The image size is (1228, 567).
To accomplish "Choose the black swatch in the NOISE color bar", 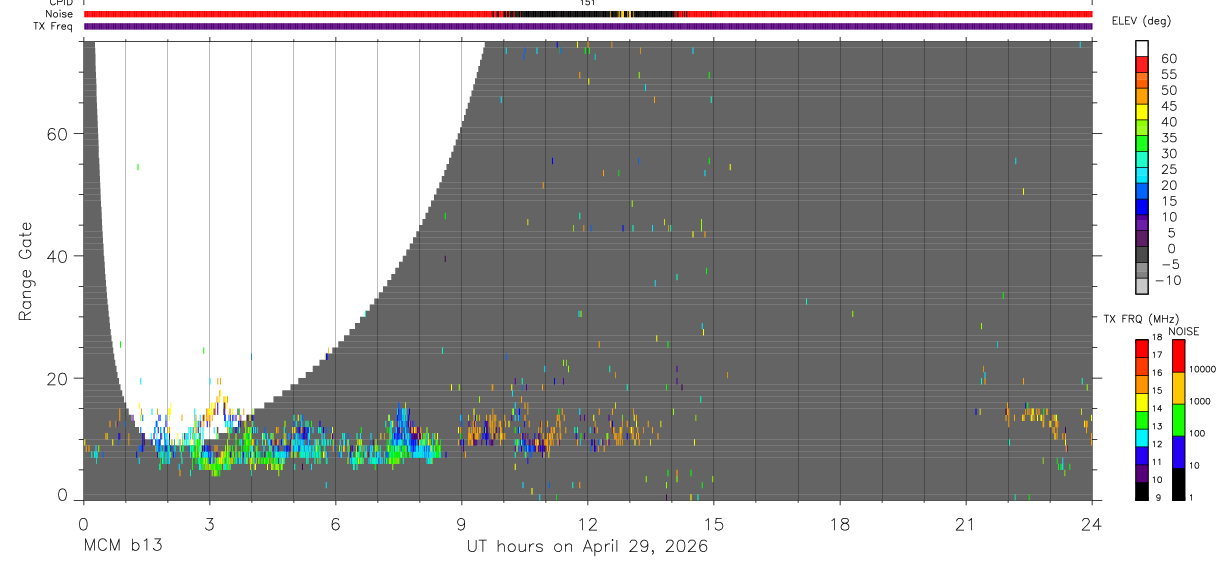I will click(1179, 484).
